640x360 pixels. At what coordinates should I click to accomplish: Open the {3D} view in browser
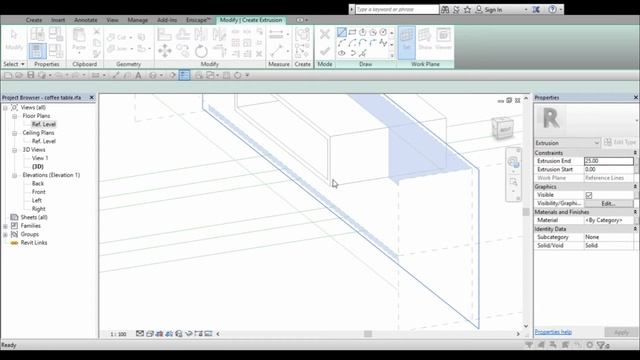[38, 167]
